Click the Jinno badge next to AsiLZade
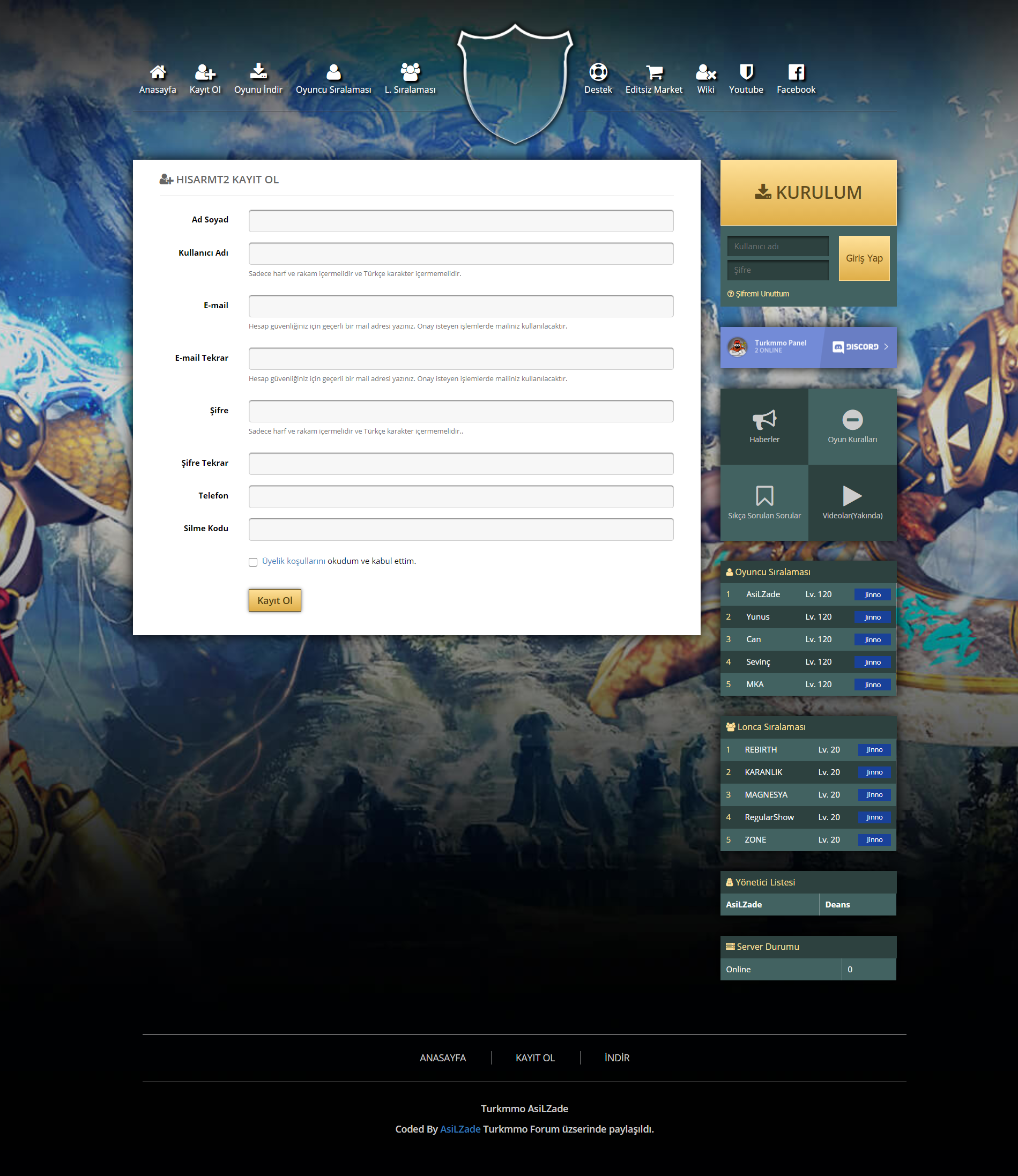Screen dimensions: 1018x1176 872,595
